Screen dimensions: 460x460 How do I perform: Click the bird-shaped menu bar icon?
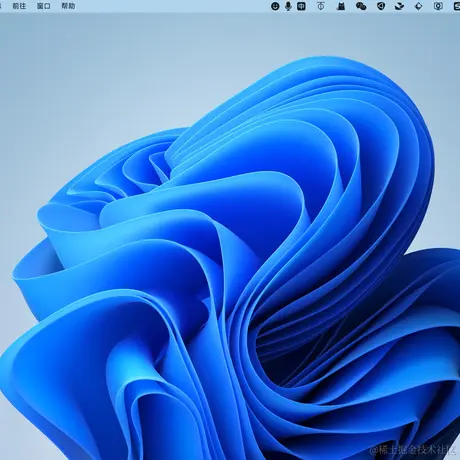coord(399,6)
